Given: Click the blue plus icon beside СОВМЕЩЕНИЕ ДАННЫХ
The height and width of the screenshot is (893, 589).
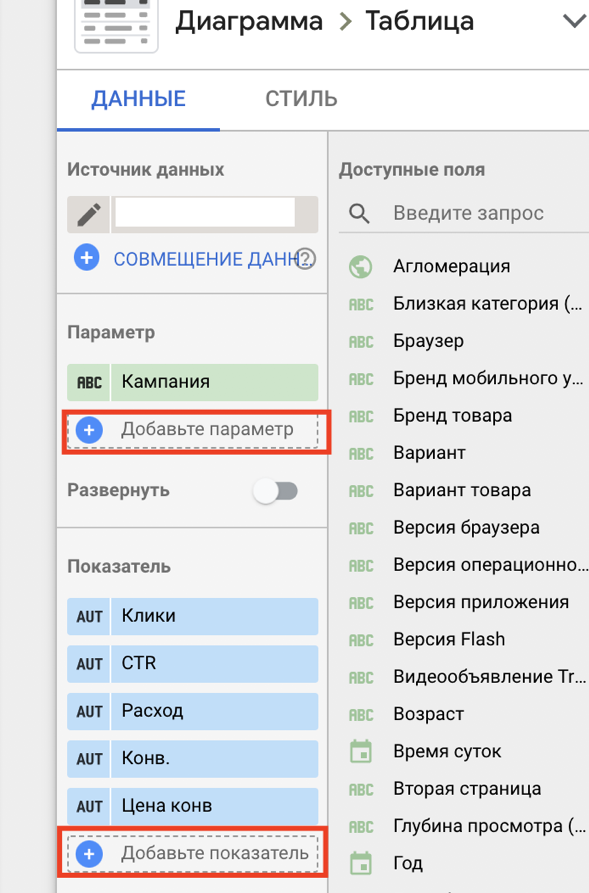Looking at the screenshot, I should tap(87, 258).
